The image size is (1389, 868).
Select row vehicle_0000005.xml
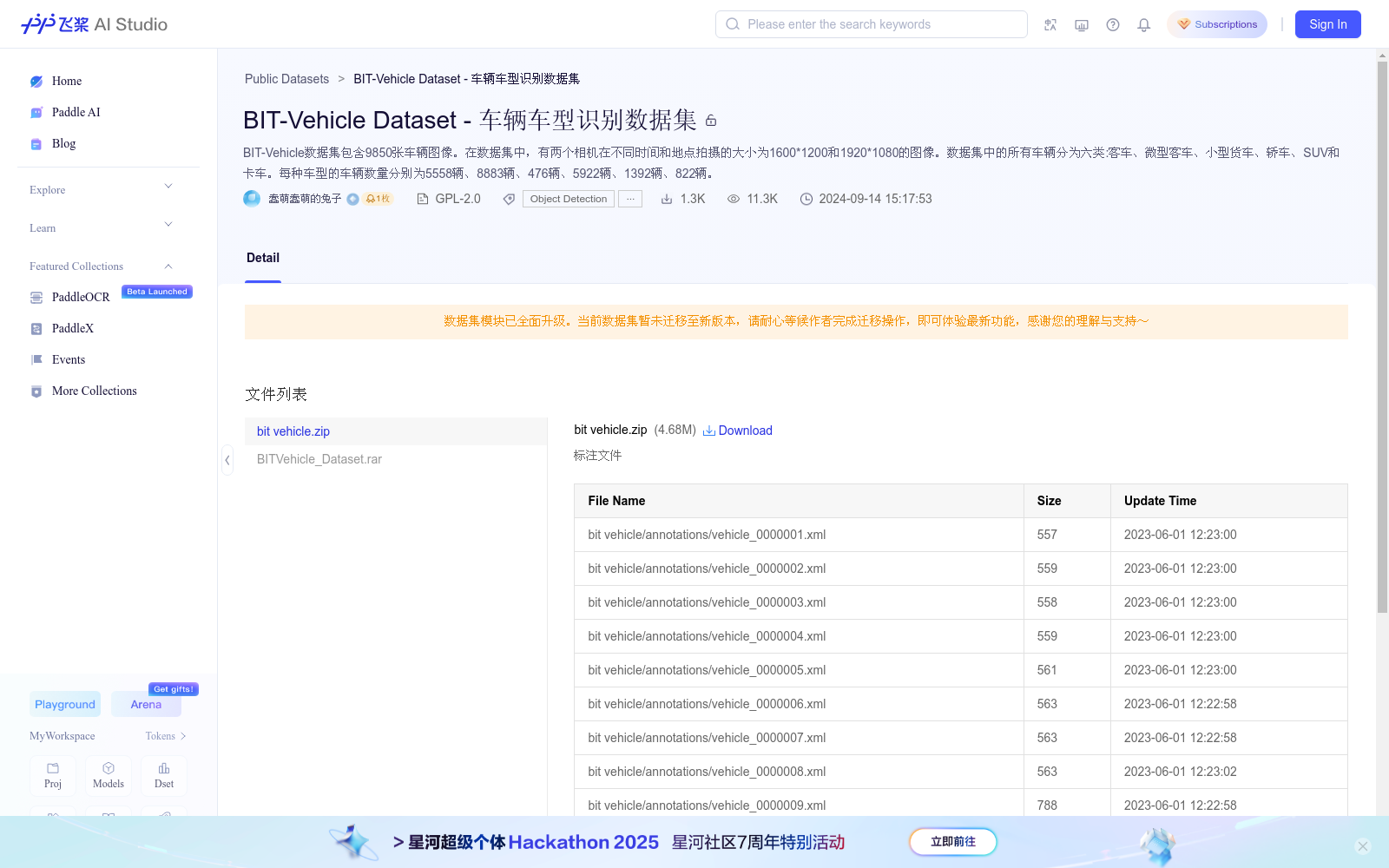pyautogui.click(x=961, y=670)
